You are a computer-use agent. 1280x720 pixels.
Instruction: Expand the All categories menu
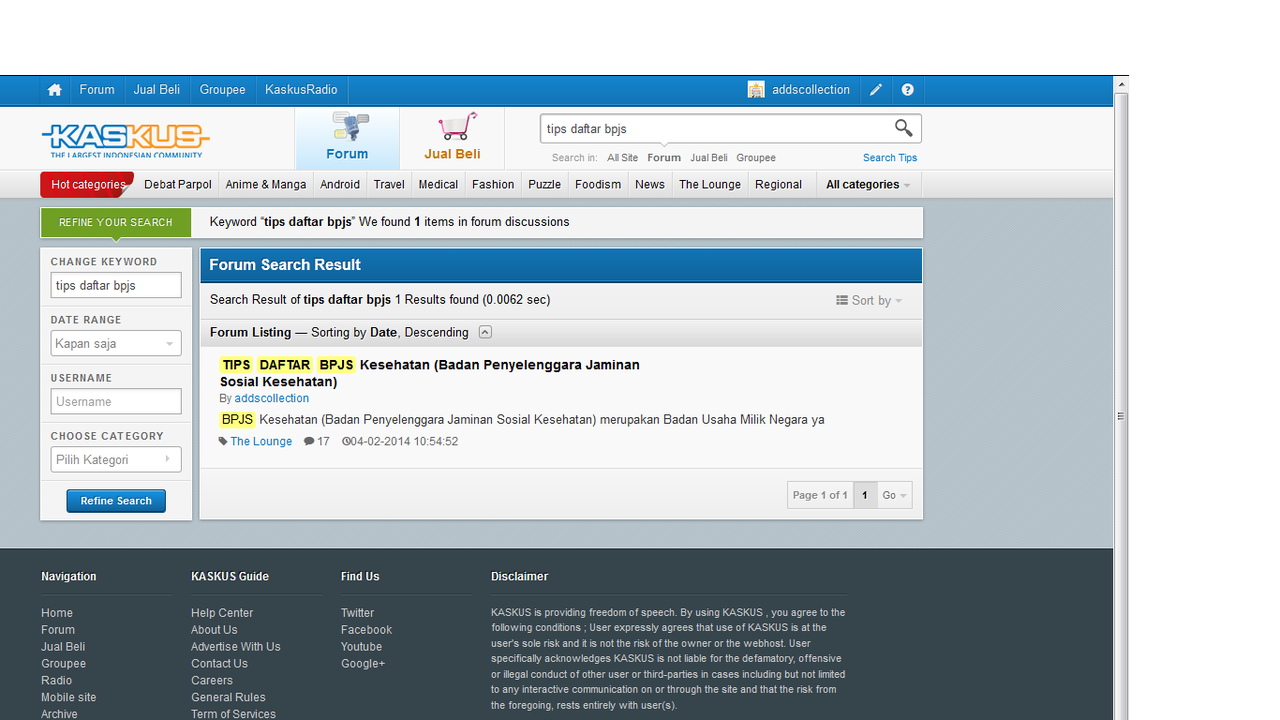pos(868,184)
